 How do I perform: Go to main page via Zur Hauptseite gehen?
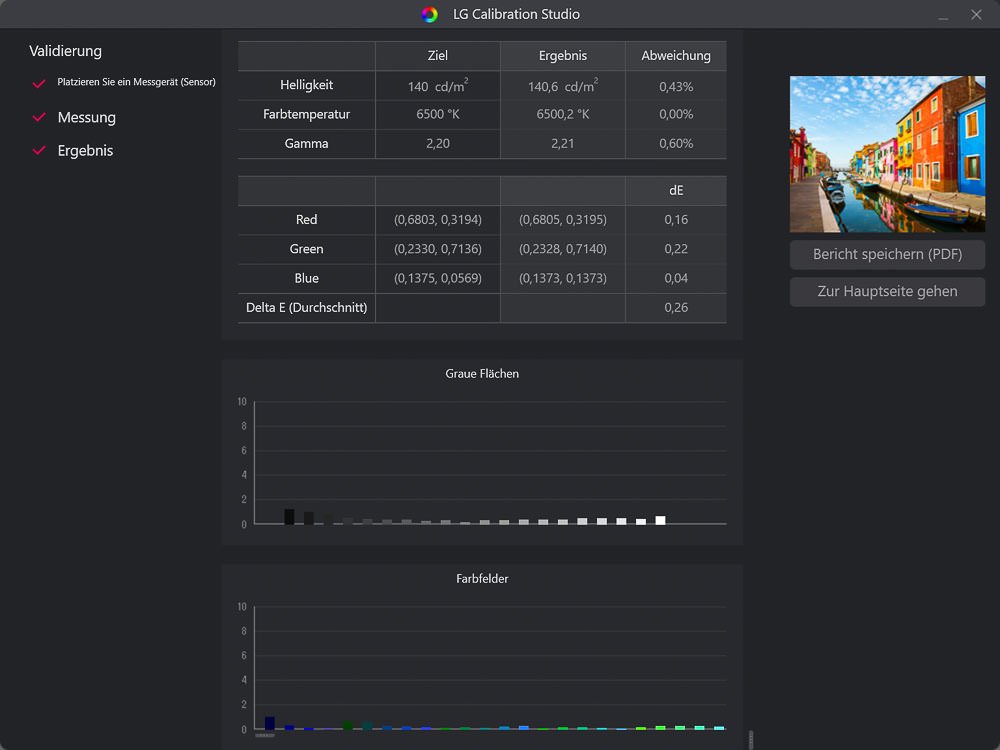[x=887, y=292]
